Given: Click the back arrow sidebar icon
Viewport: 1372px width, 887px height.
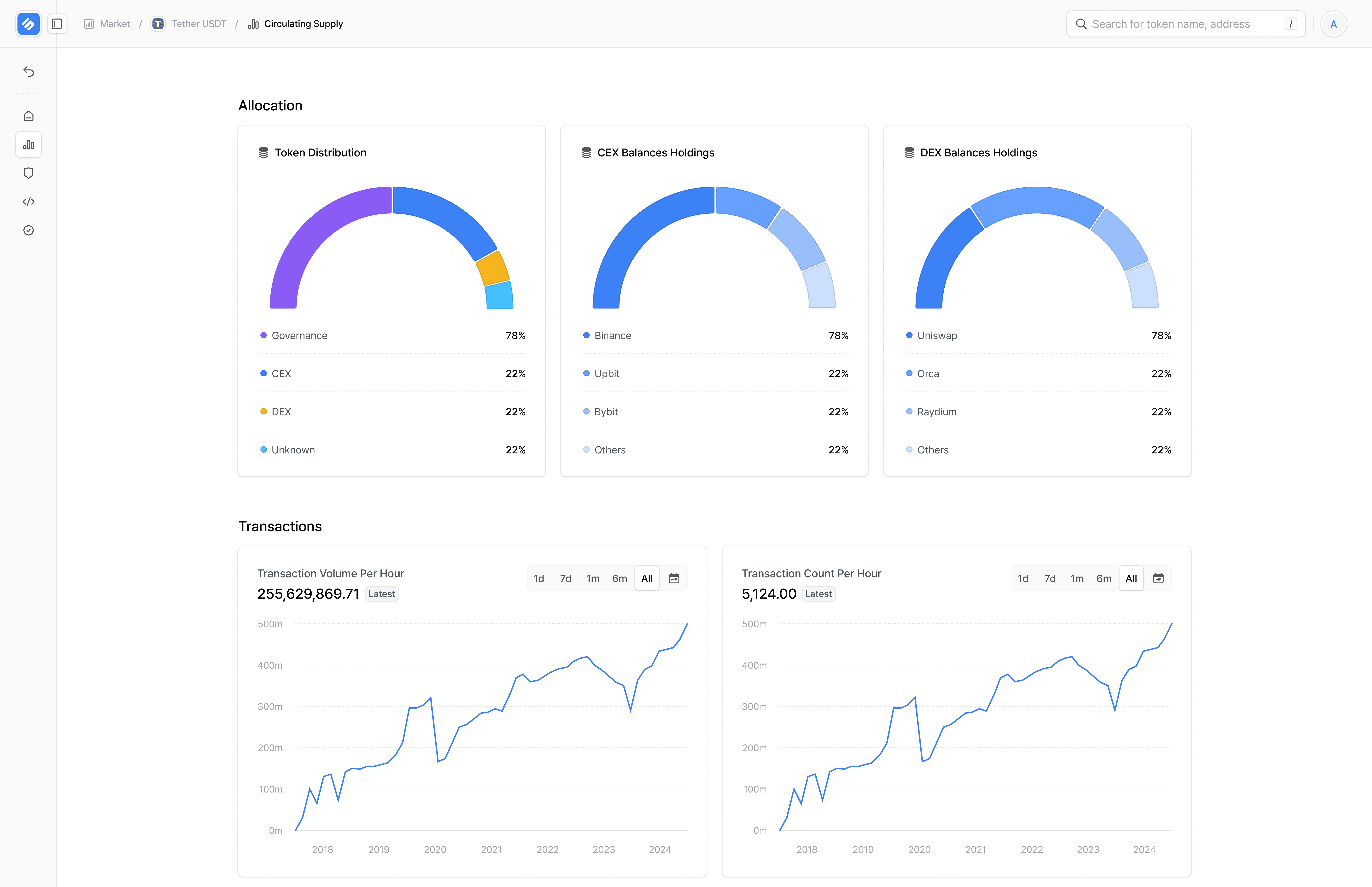Looking at the screenshot, I should pyautogui.click(x=28, y=71).
